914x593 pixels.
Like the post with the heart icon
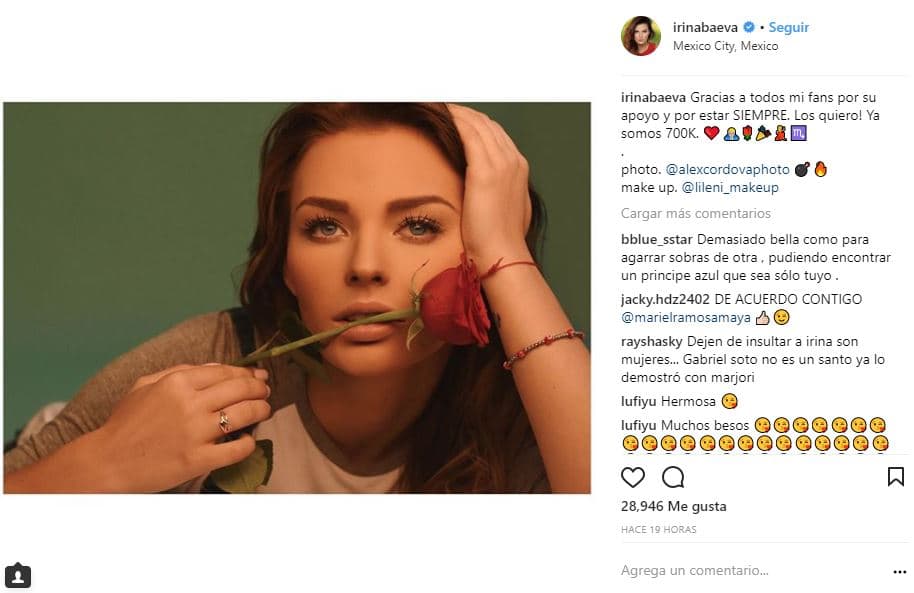pyautogui.click(x=633, y=478)
